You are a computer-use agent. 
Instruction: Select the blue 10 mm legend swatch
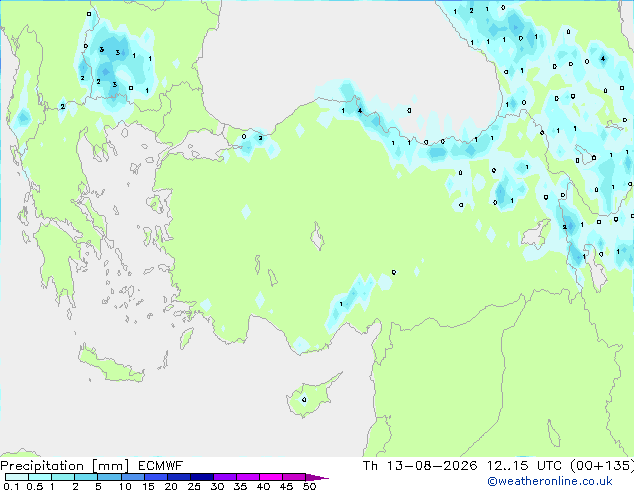pos(133,477)
